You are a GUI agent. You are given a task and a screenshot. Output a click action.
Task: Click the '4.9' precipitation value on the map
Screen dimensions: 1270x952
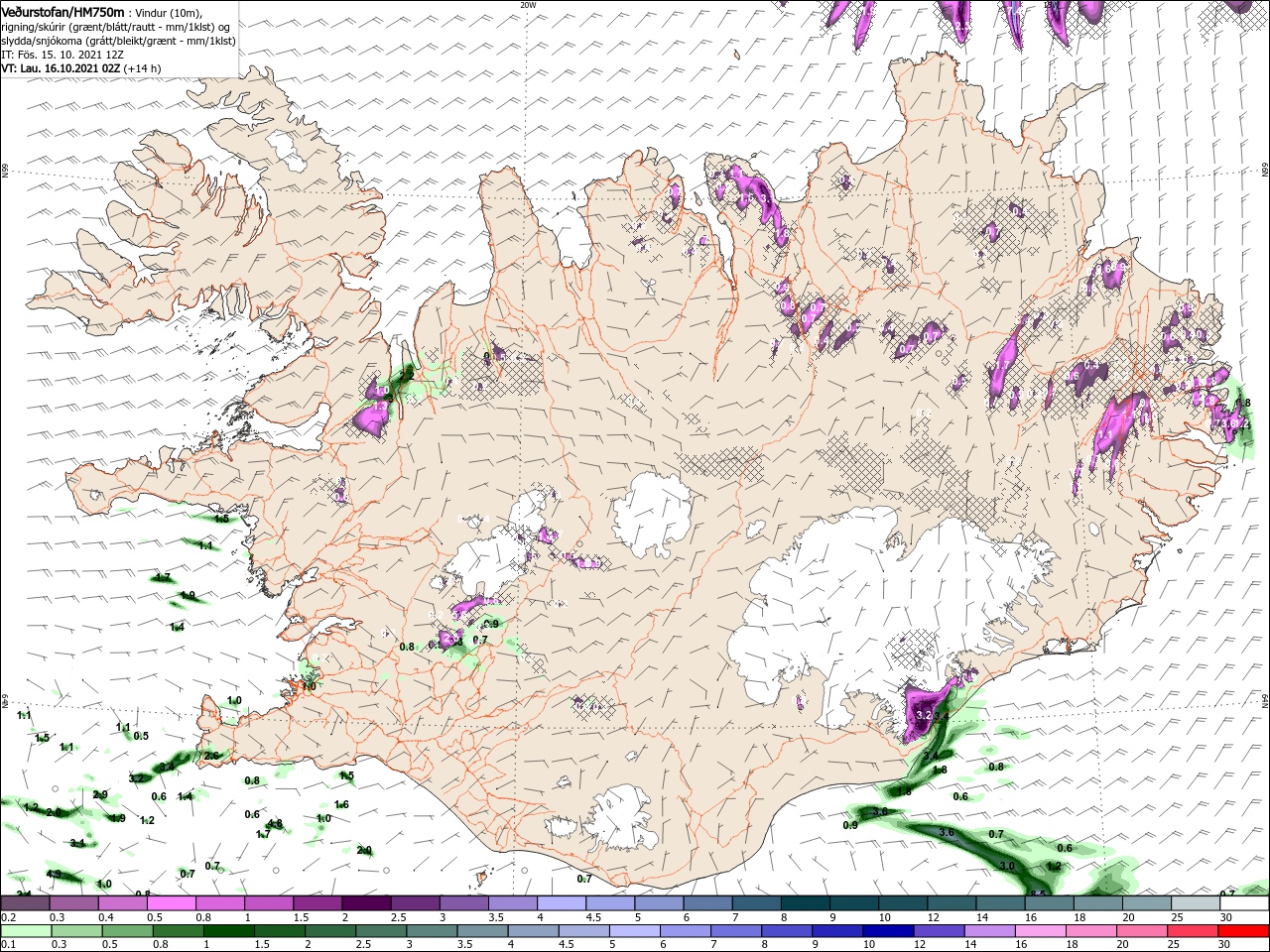(x=54, y=874)
